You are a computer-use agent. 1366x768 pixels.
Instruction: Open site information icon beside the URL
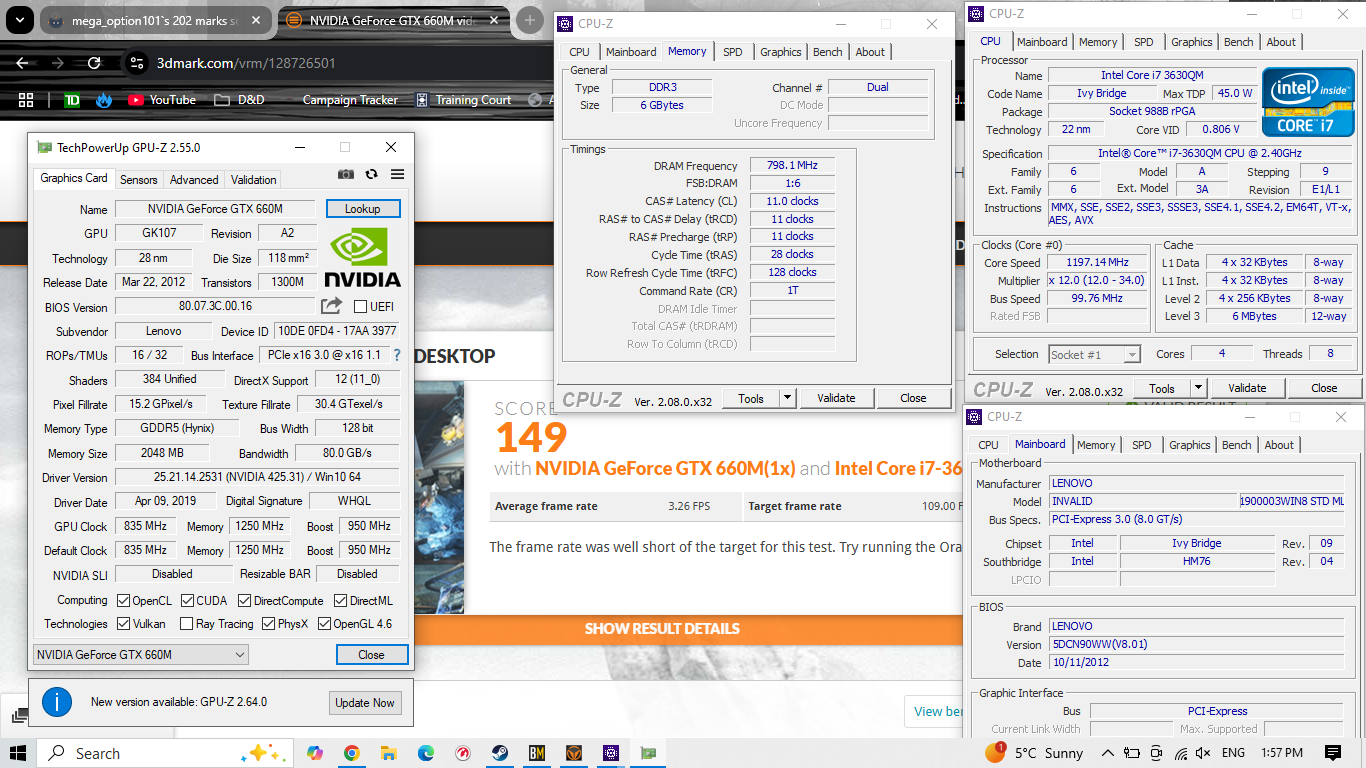[138, 63]
